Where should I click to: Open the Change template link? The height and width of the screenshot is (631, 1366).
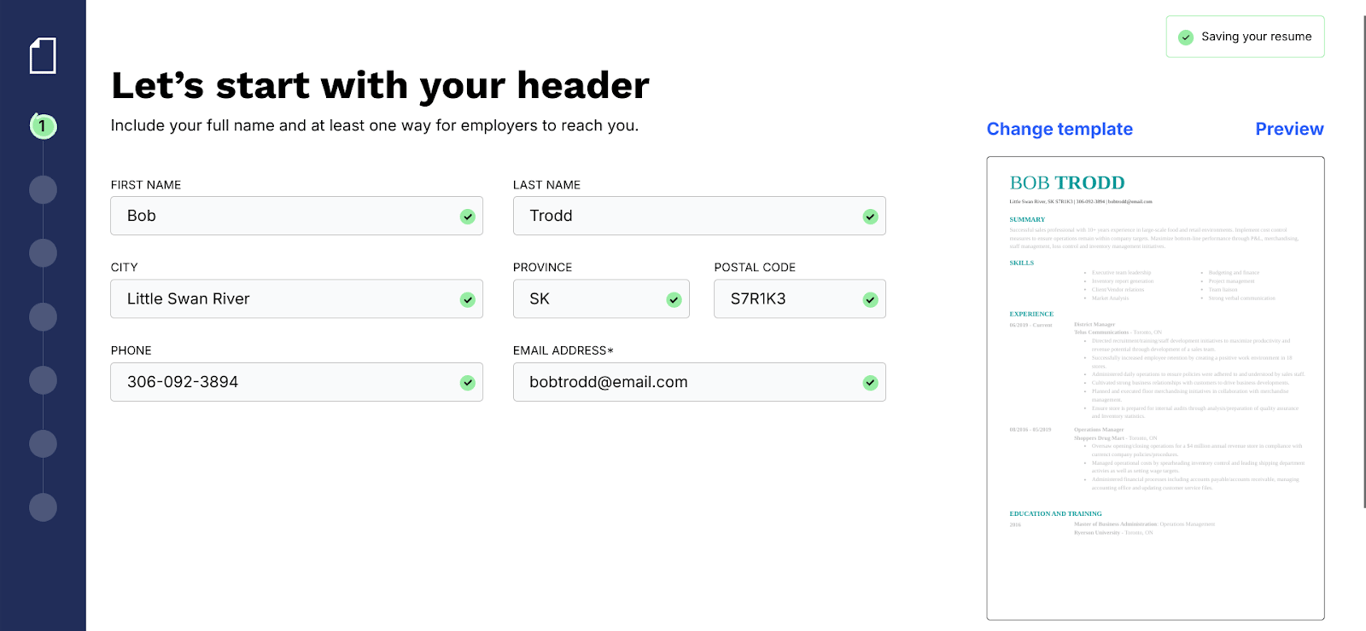click(1059, 129)
